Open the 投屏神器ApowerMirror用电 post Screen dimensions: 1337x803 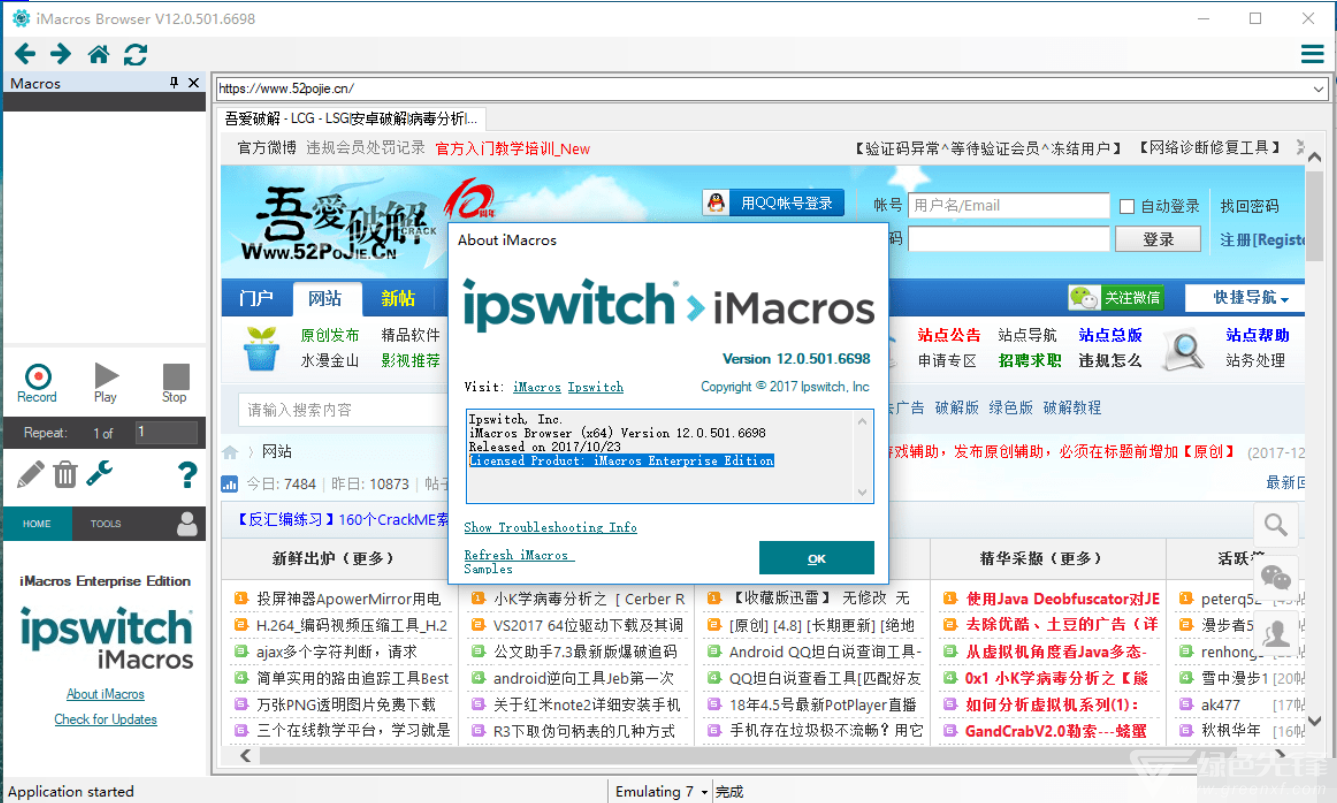348,599
